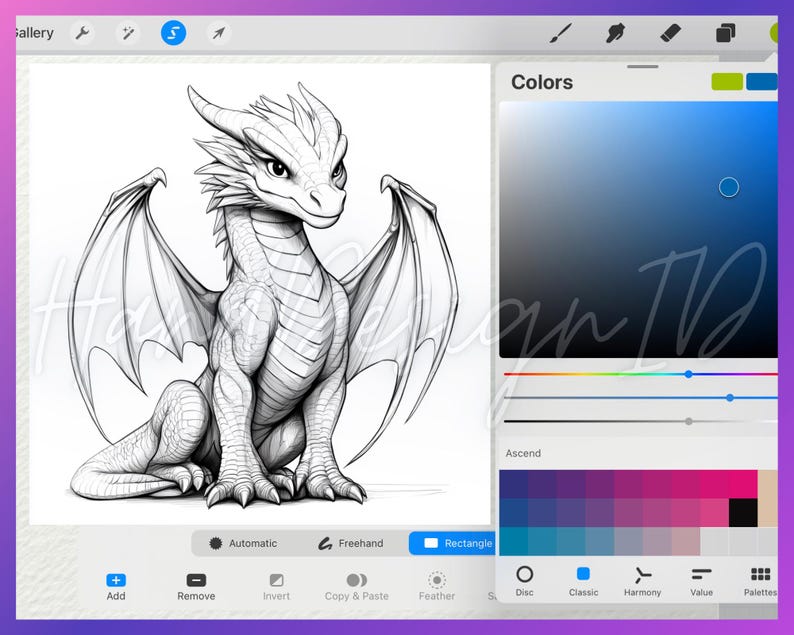Open the Actions wrench menu
Viewport: 794px width, 635px height.
(x=82, y=33)
